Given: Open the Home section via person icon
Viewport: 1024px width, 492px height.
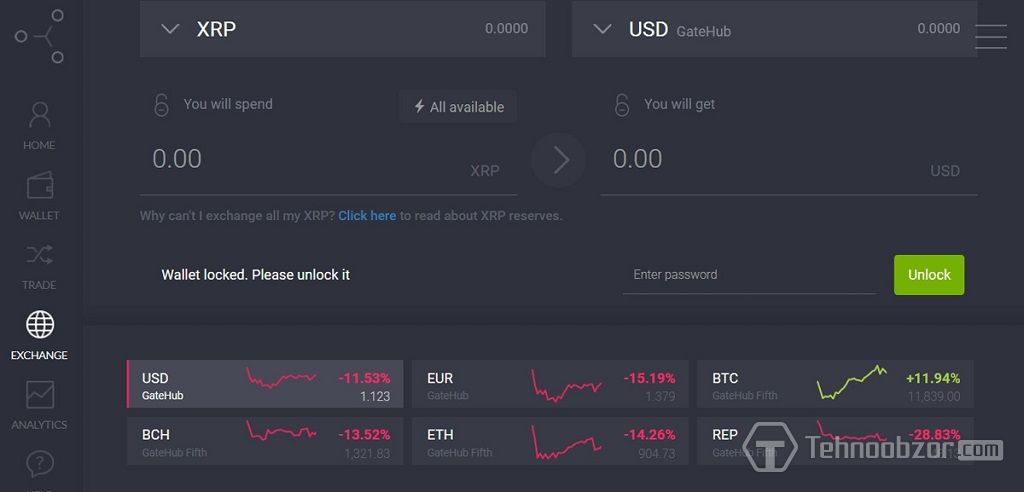Looking at the screenshot, I should (39, 115).
